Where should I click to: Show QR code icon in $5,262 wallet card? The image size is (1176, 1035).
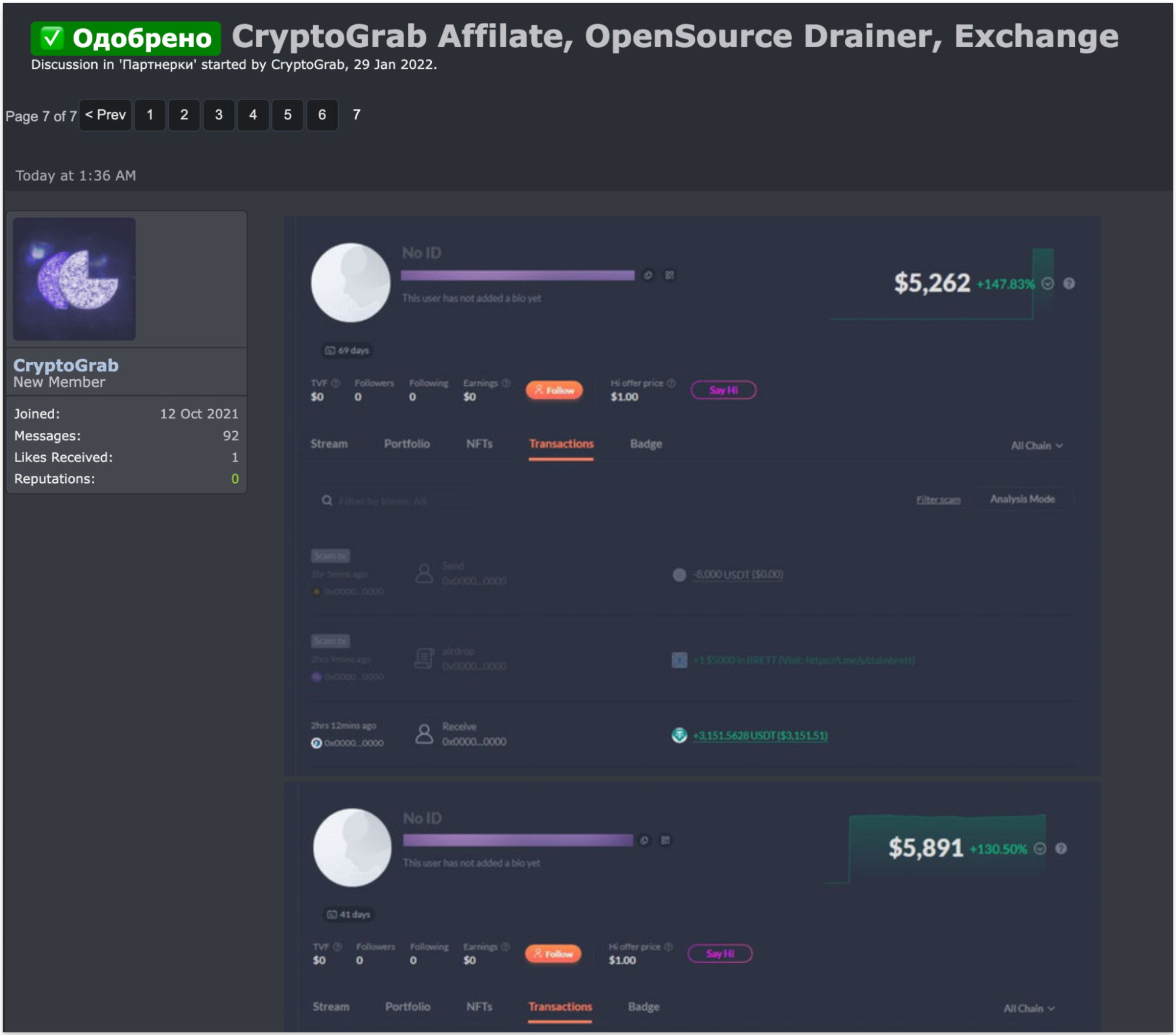[x=669, y=275]
